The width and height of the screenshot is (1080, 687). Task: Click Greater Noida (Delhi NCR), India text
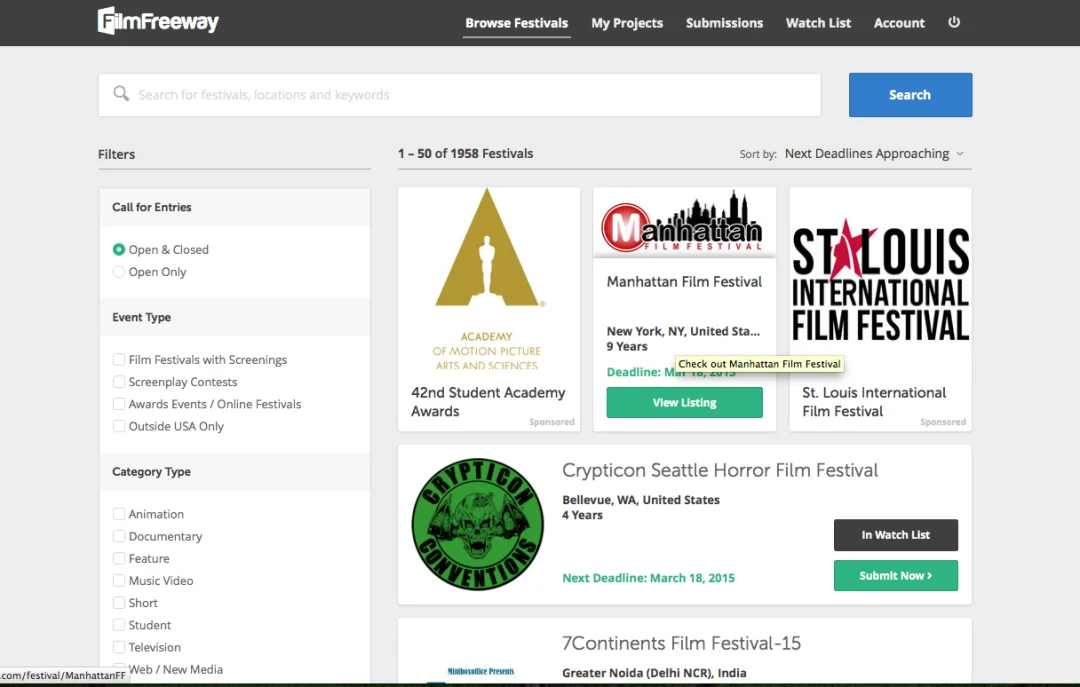[654, 673]
